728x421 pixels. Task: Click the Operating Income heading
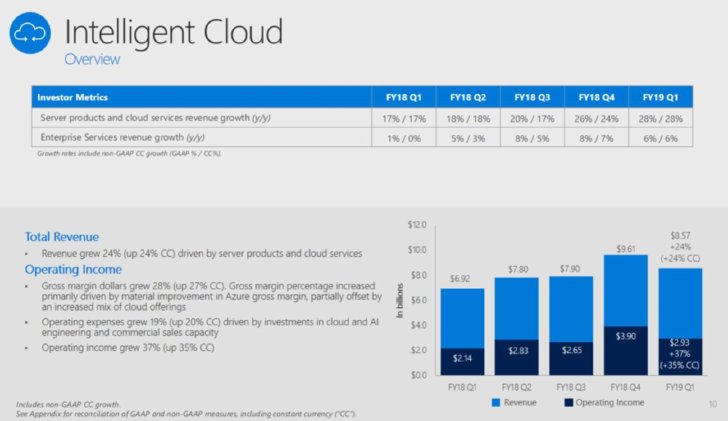coord(73,269)
